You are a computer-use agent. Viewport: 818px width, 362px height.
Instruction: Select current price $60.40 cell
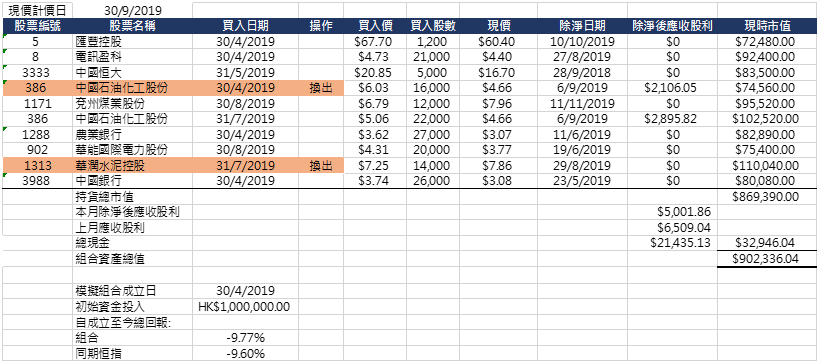pyautogui.click(x=498, y=41)
